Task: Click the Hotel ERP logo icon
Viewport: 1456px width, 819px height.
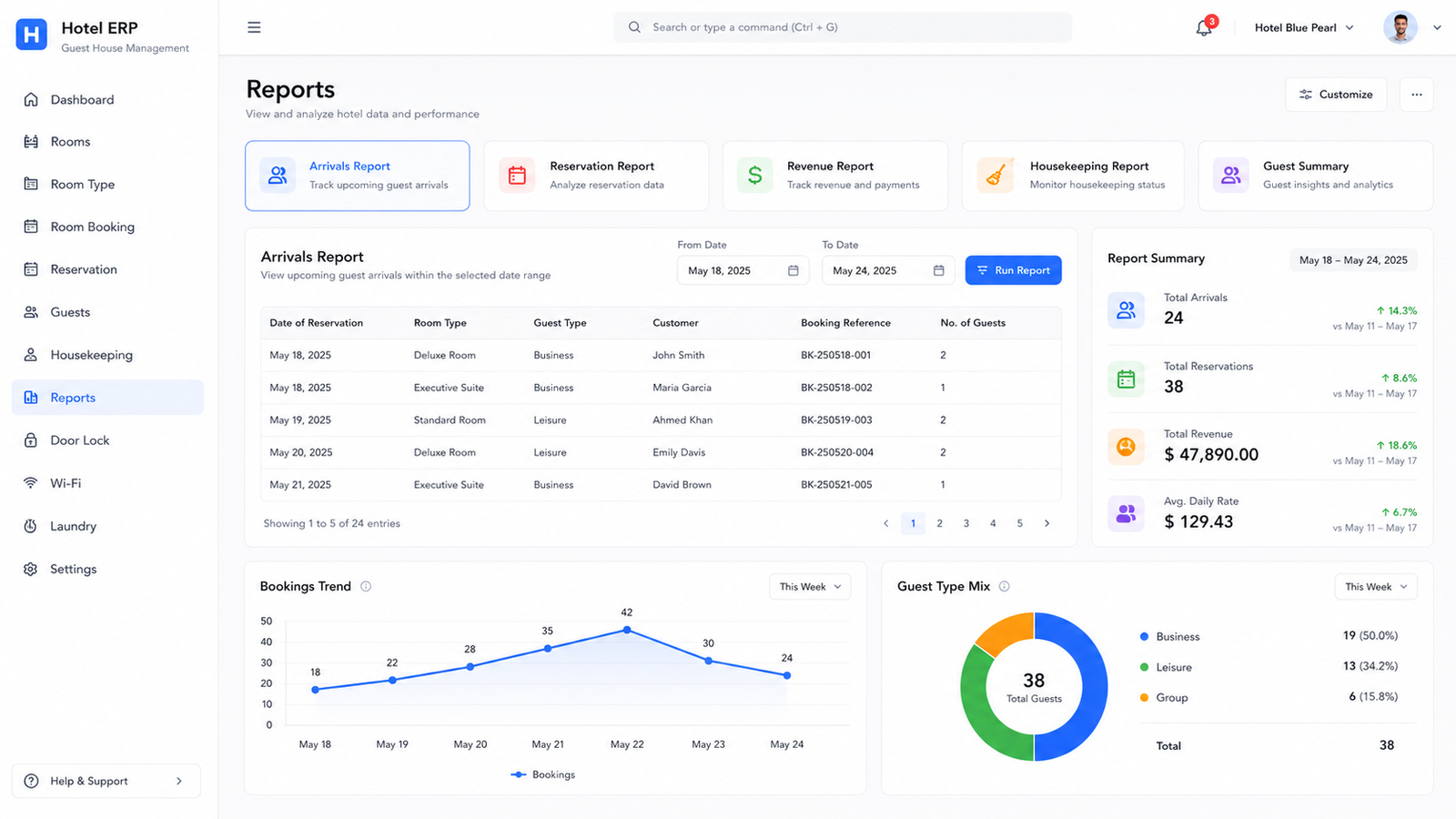Action: pos(32,35)
